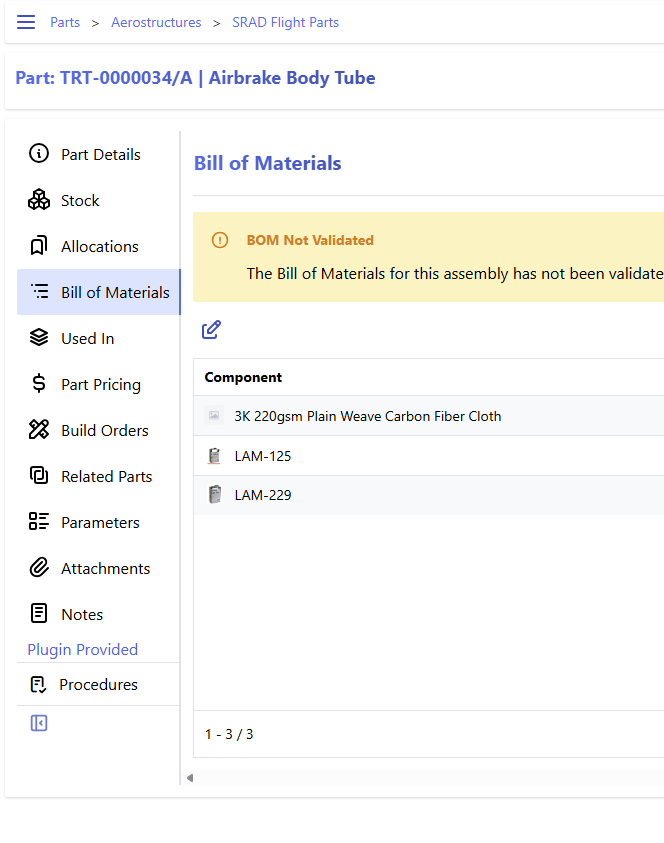Image resolution: width=664 pixels, height=843 pixels.
Task: Click the Plugin Provided section label
Action: 83,649
